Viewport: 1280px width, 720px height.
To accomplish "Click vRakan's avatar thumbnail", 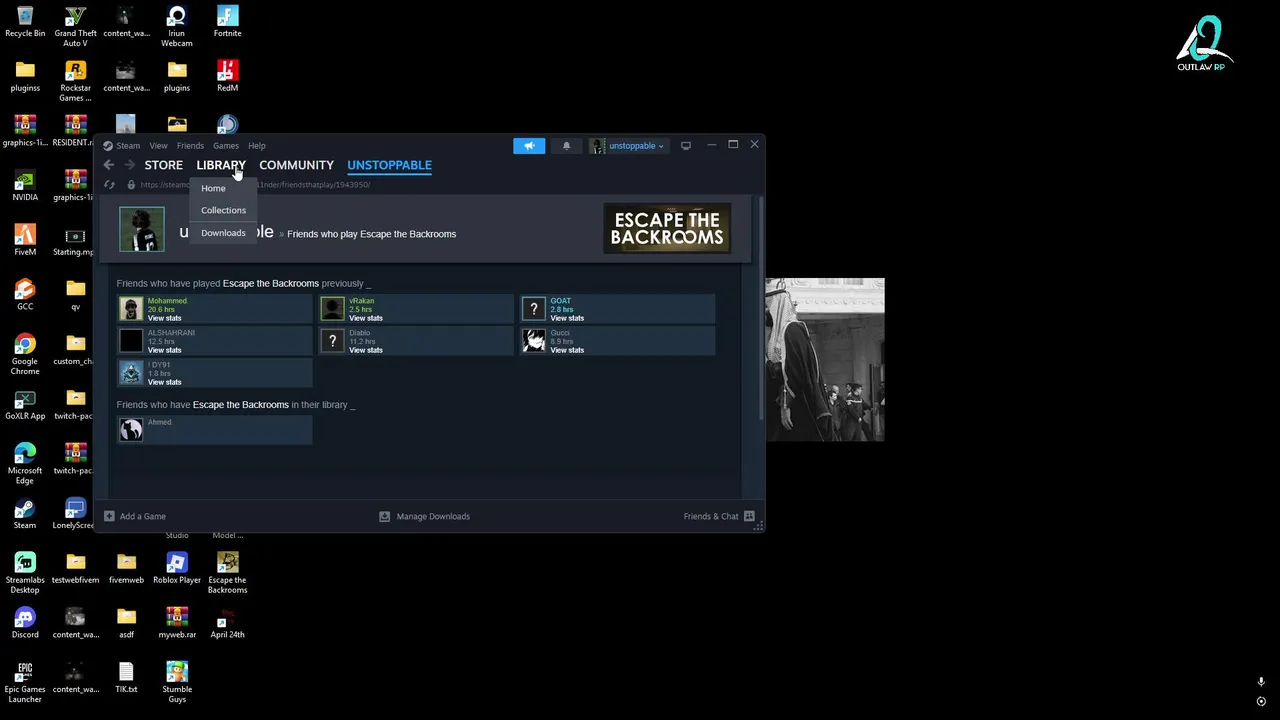I will (x=332, y=309).
